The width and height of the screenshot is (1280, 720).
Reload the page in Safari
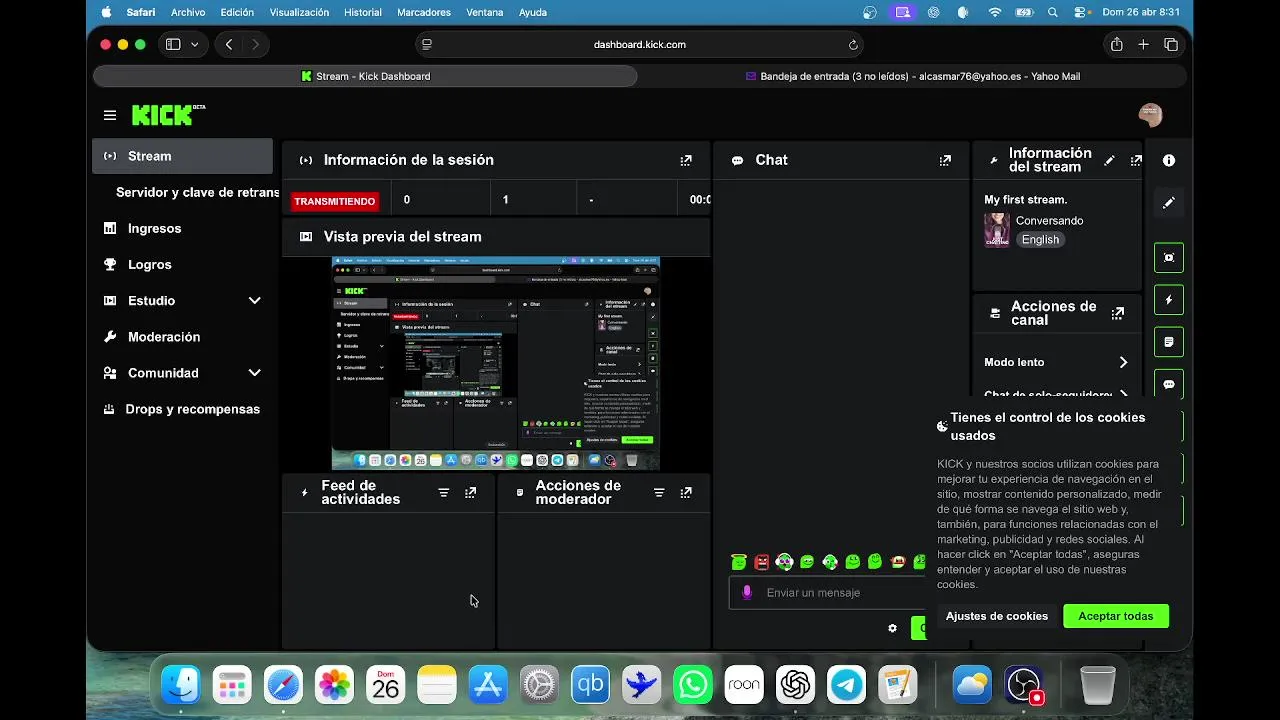(853, 44)
